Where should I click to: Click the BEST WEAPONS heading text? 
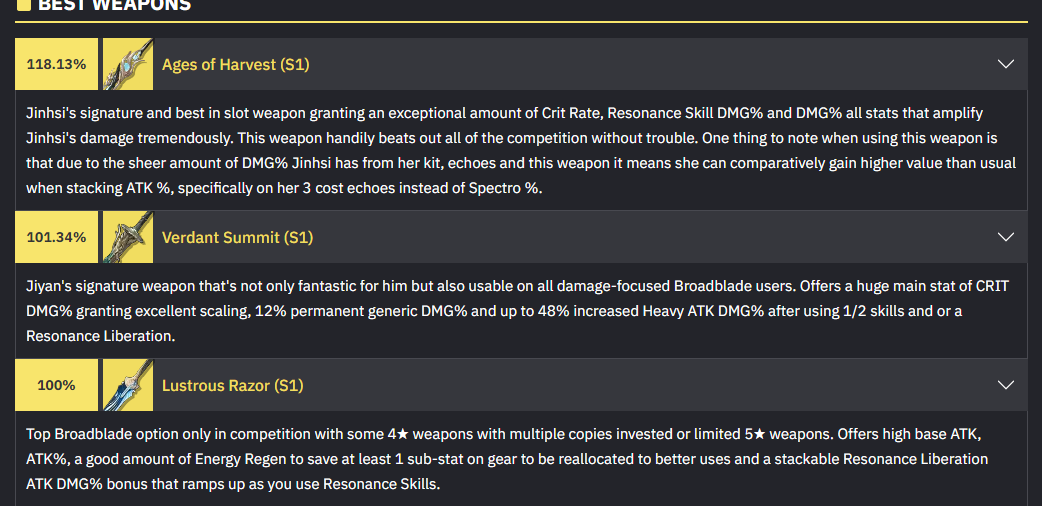coord(114,5)
